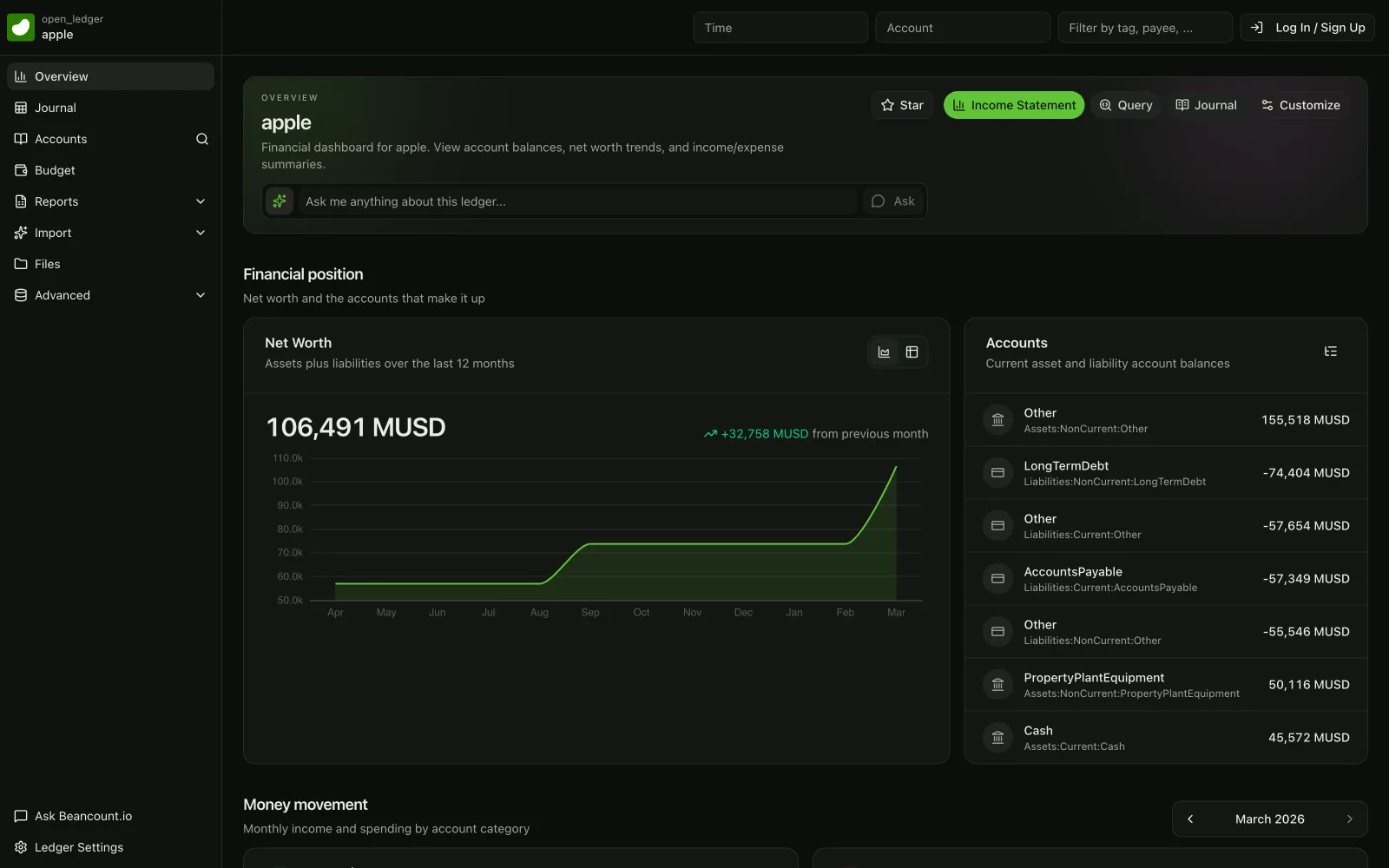
Task: Click the March 2026 month label
Action: [1269, 819]
